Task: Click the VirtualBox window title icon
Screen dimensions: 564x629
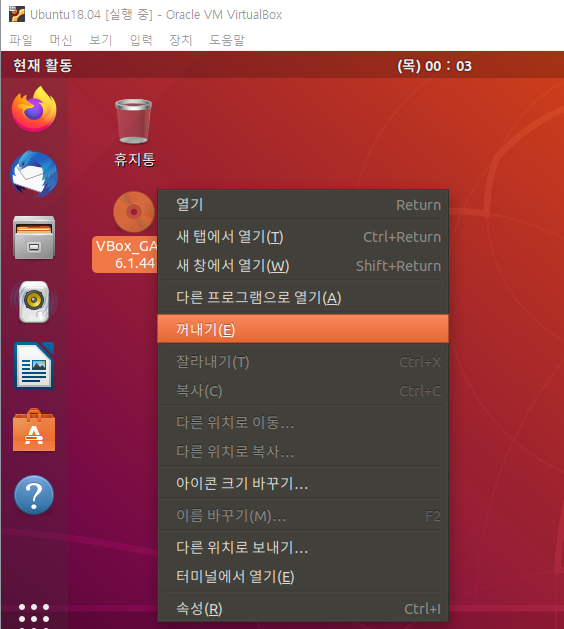Action: [x=16, y=14]
